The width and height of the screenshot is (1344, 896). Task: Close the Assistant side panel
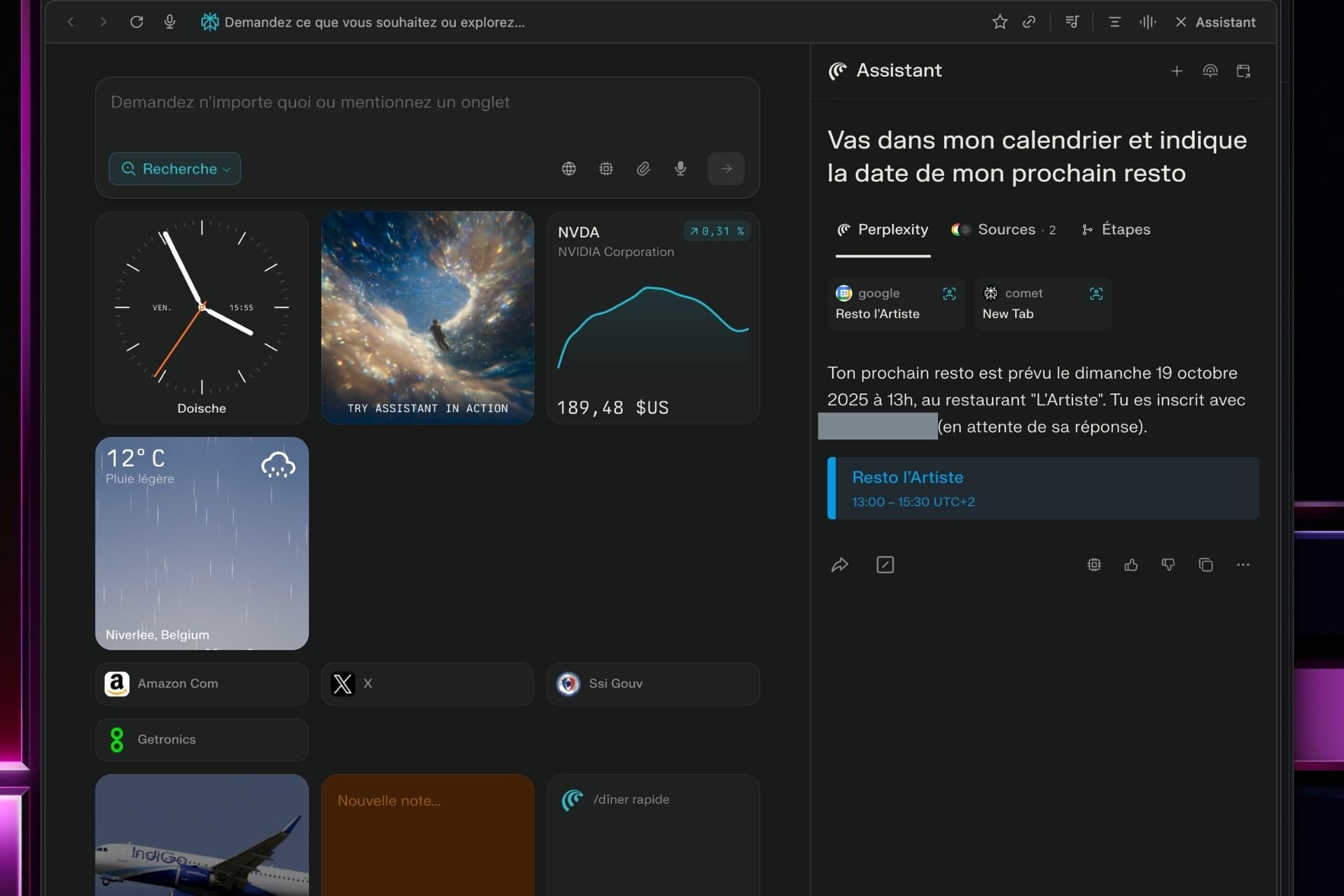tap(1181, 22)
